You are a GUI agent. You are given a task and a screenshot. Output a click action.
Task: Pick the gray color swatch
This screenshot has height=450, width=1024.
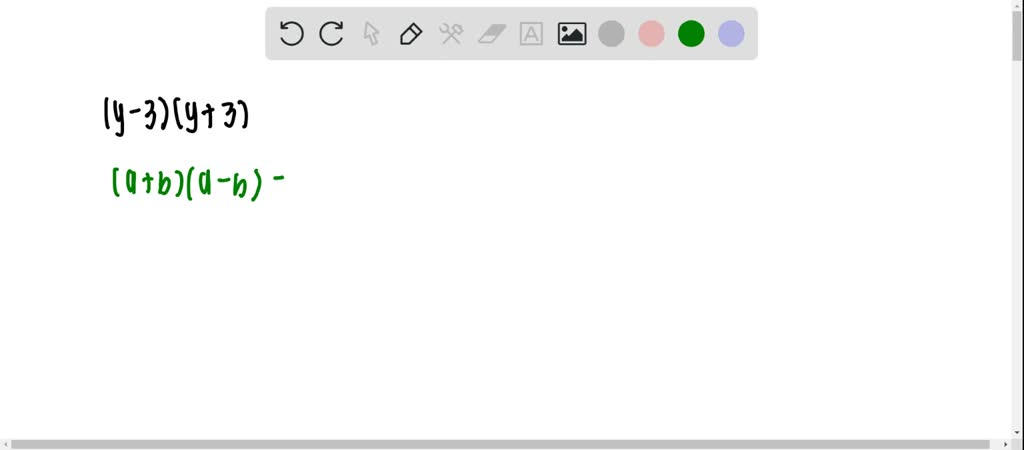coord(611,33)
